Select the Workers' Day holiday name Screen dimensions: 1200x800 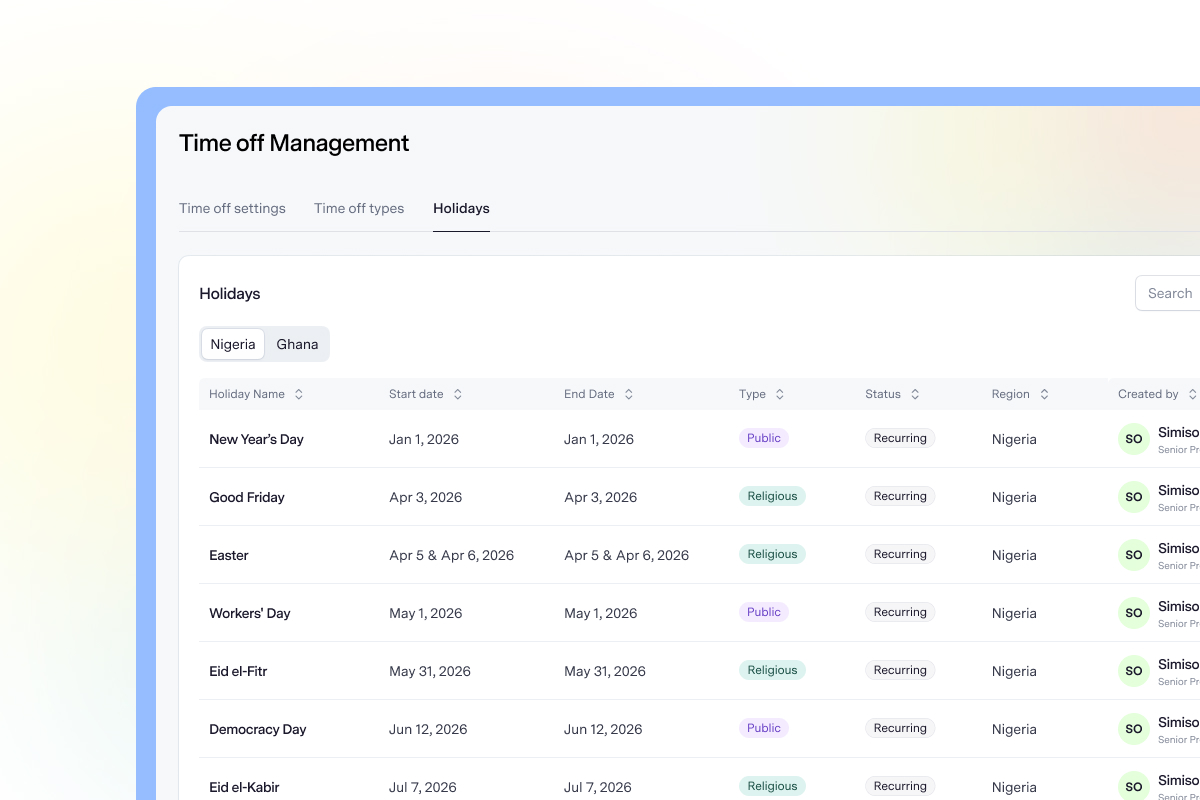(250, 613)
